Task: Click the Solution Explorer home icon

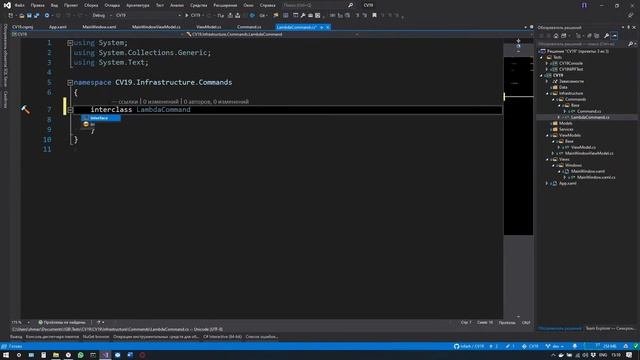Action: pos(556,36)
